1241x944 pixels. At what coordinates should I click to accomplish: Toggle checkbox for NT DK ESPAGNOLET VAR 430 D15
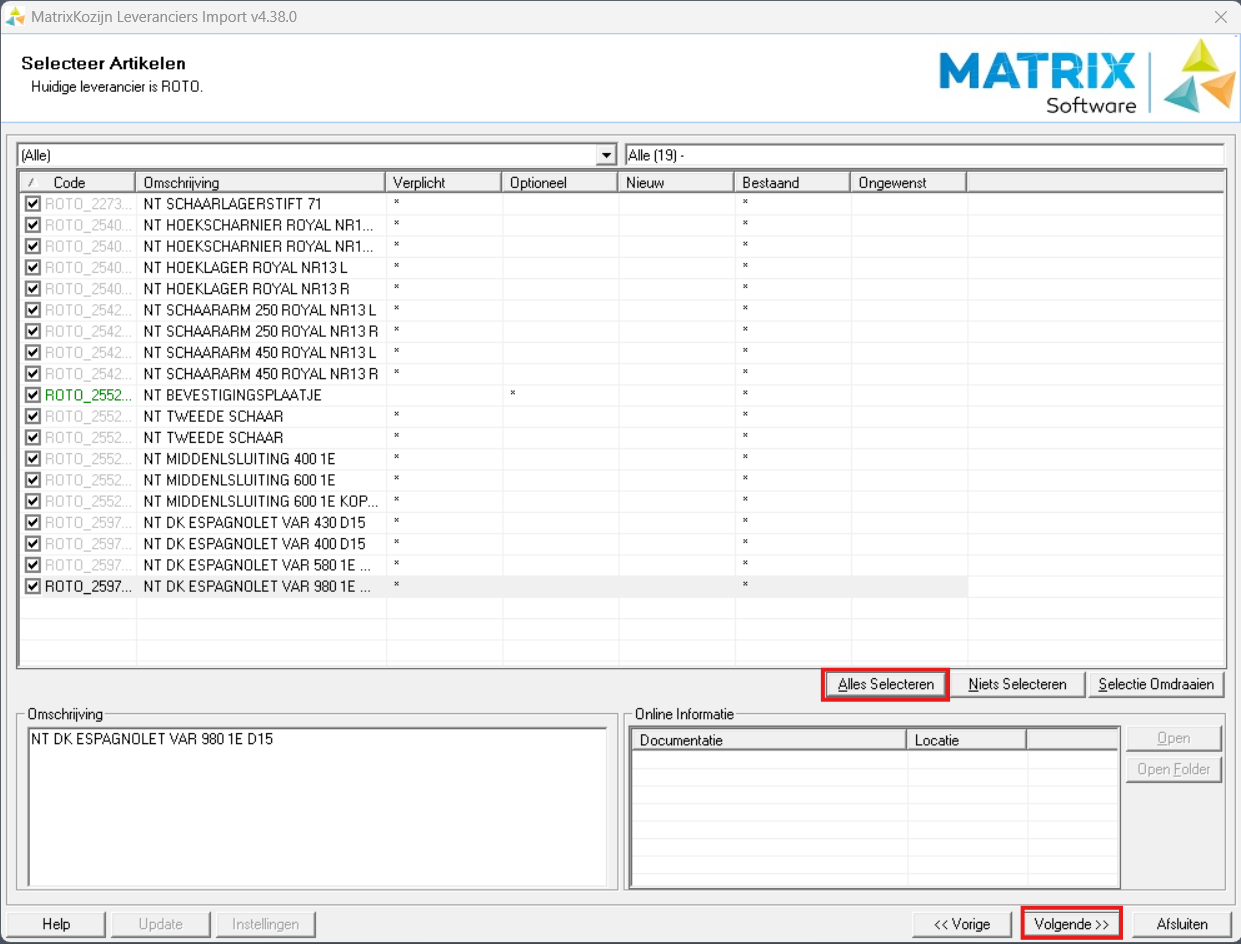[x=33, y=522]
